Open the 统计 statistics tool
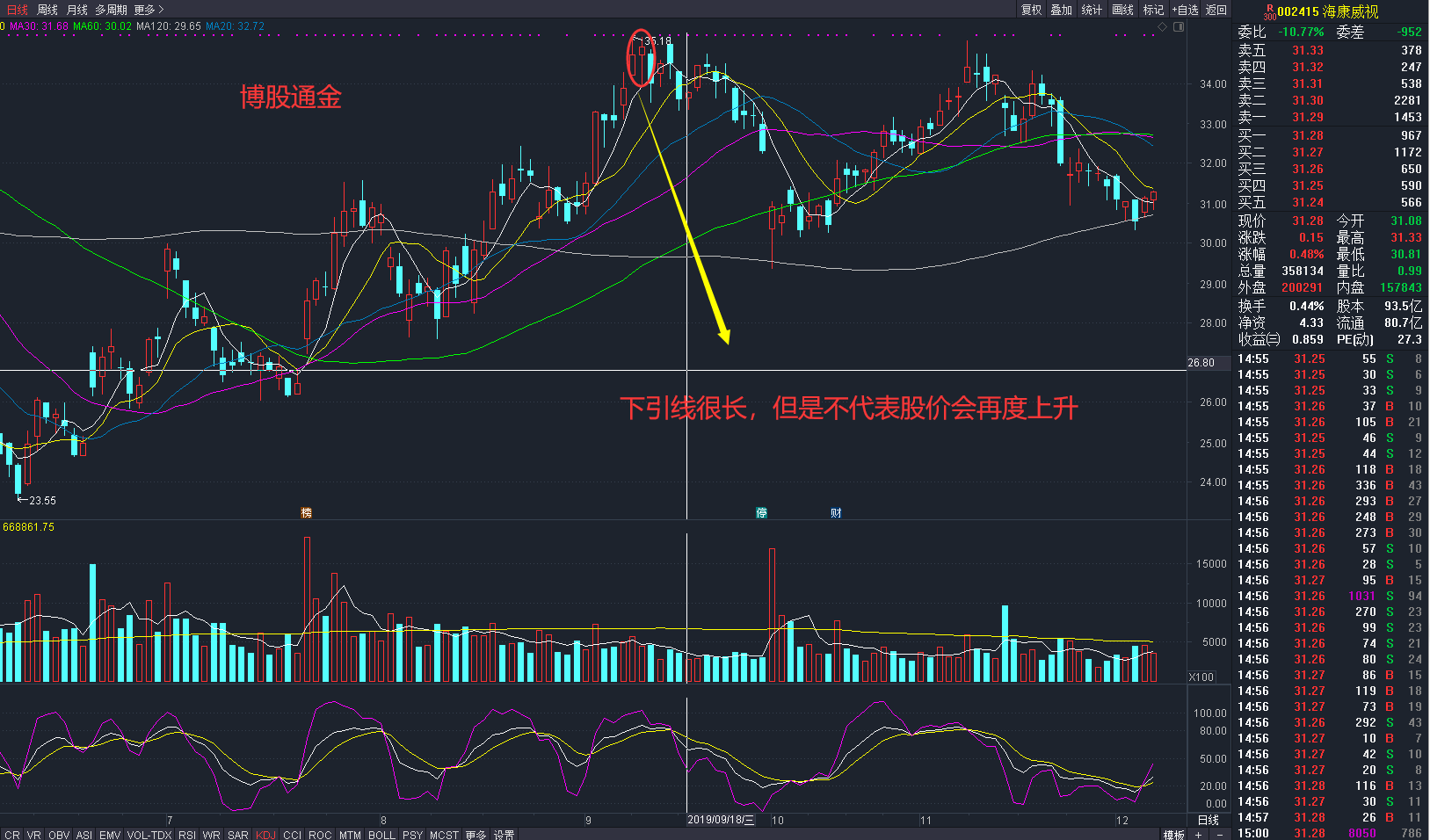1430x840 pixels. [1092, 10]
